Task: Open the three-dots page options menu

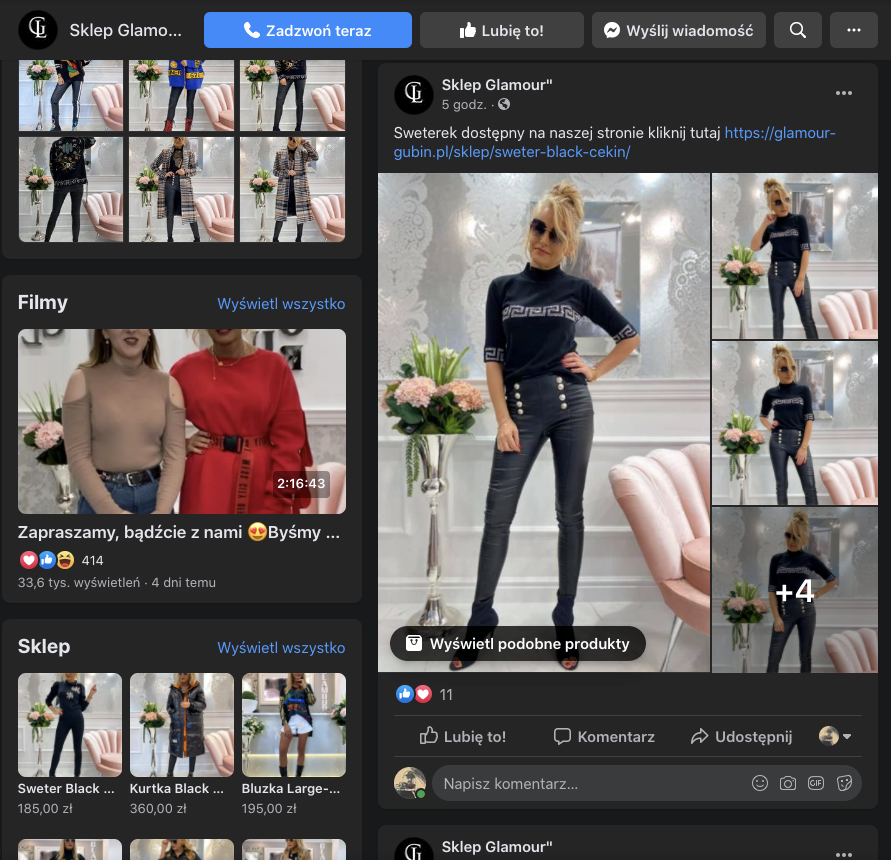Action: [x=853, y=30]
